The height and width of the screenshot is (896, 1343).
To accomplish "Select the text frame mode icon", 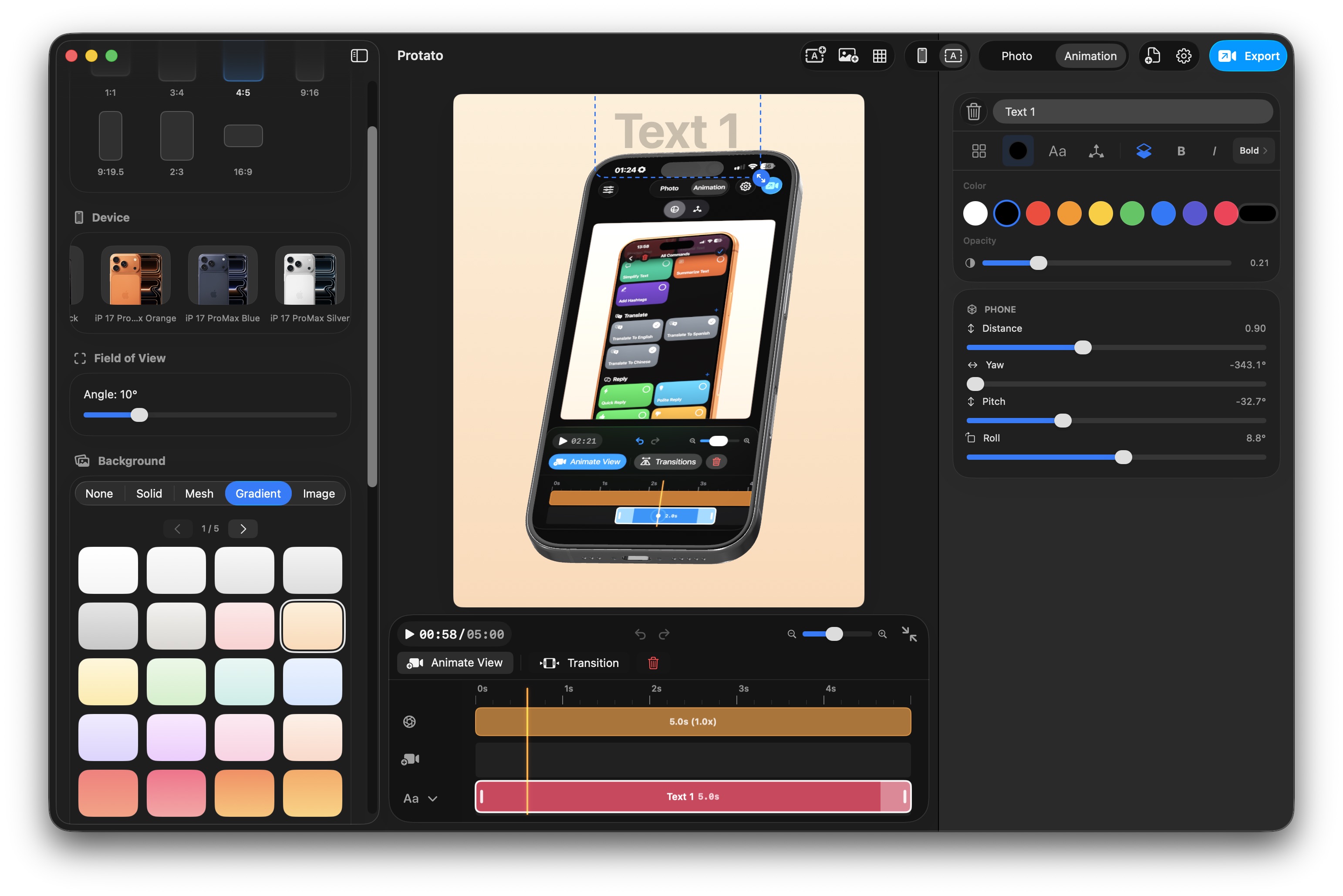I will click(953, 55).
